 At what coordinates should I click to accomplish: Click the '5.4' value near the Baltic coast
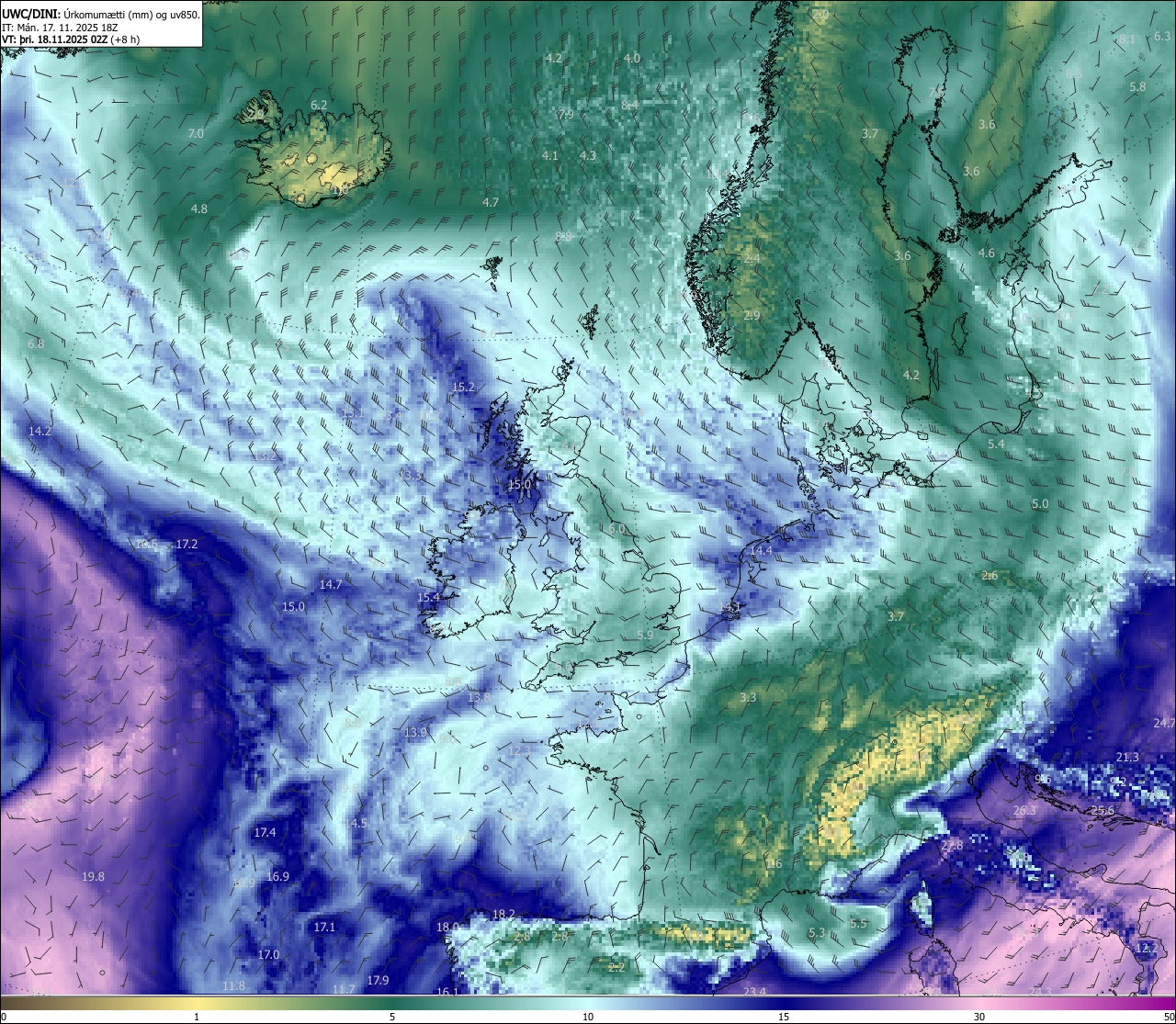[x=996, y=444]
